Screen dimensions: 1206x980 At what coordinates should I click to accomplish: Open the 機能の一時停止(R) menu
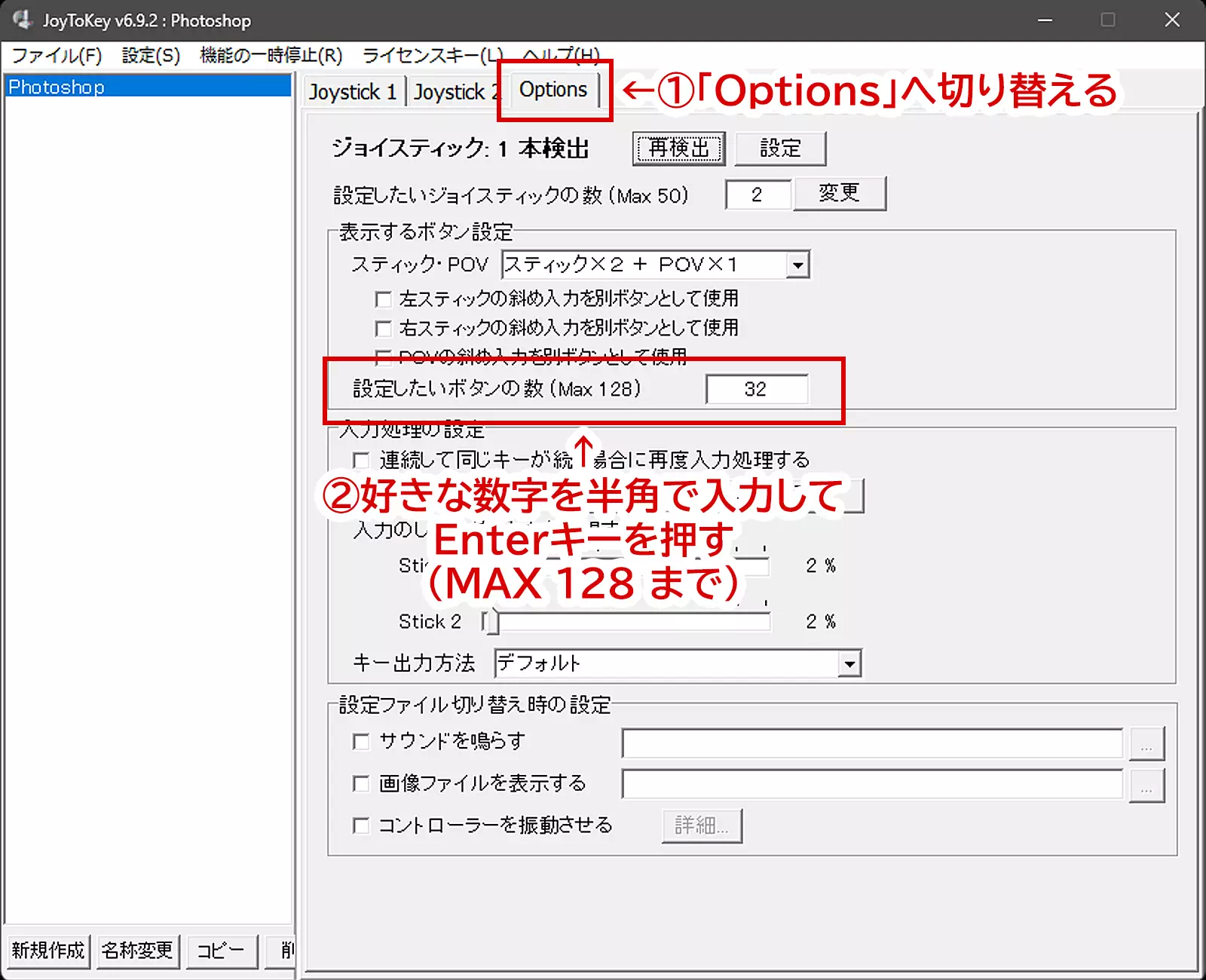tap(271, 56)
